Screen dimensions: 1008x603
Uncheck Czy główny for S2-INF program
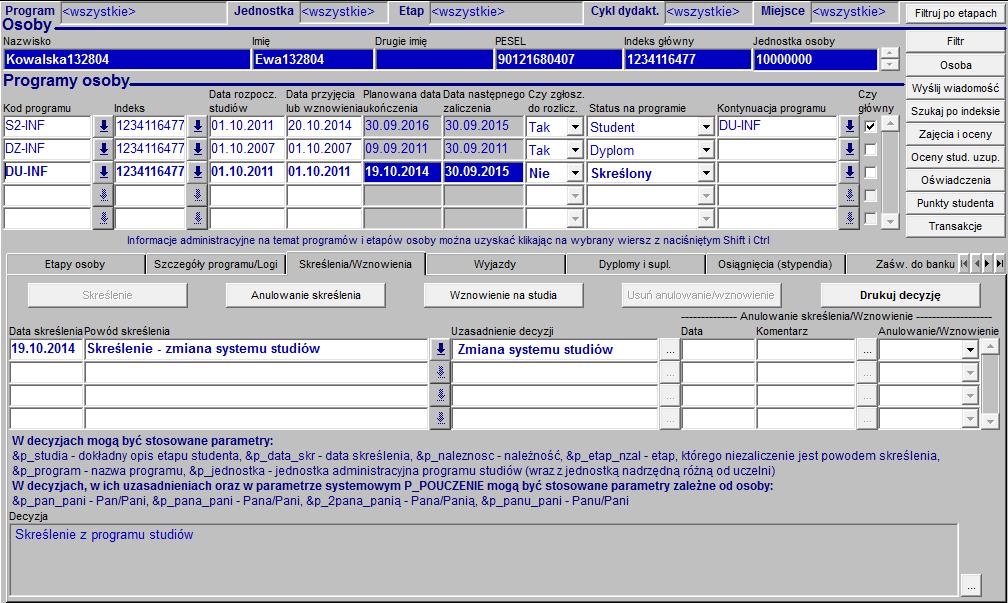coord(870,126)
